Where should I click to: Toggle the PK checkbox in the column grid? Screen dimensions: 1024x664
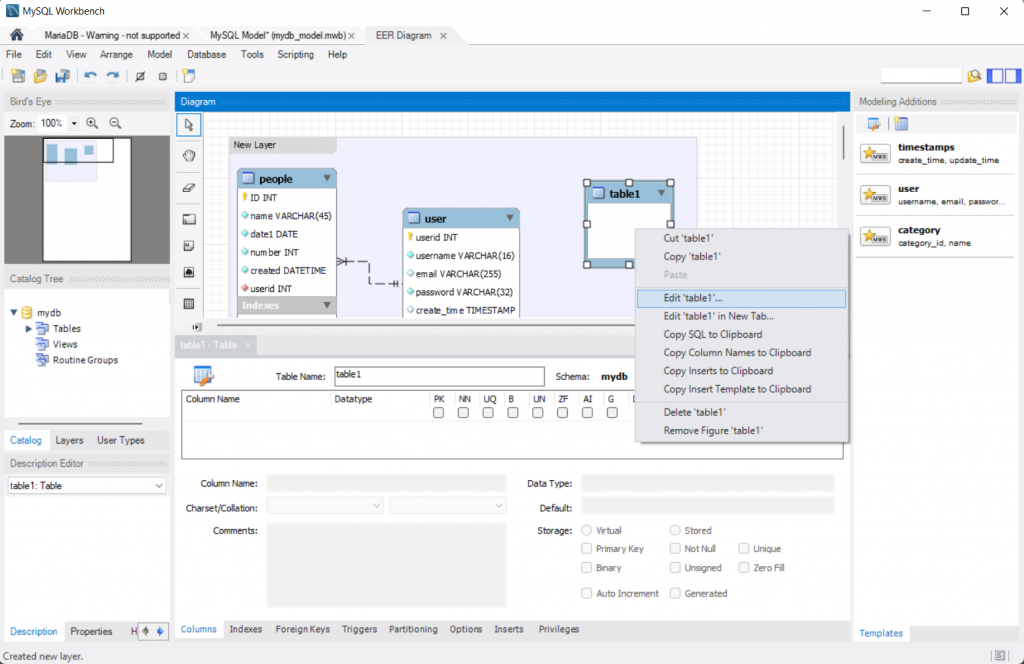(x=438, y=413)
